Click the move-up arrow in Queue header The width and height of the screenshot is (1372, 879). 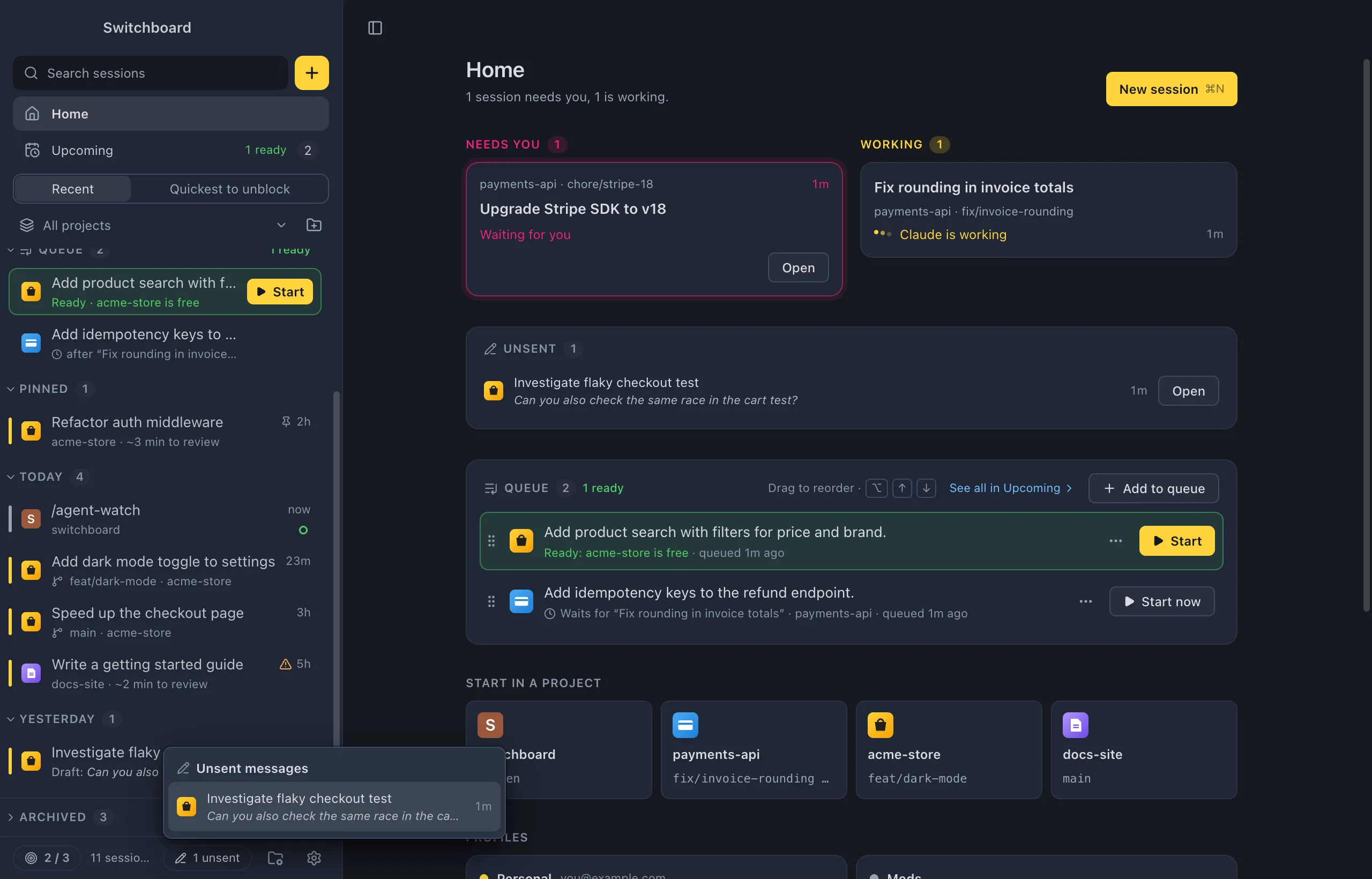click(902, 488)
